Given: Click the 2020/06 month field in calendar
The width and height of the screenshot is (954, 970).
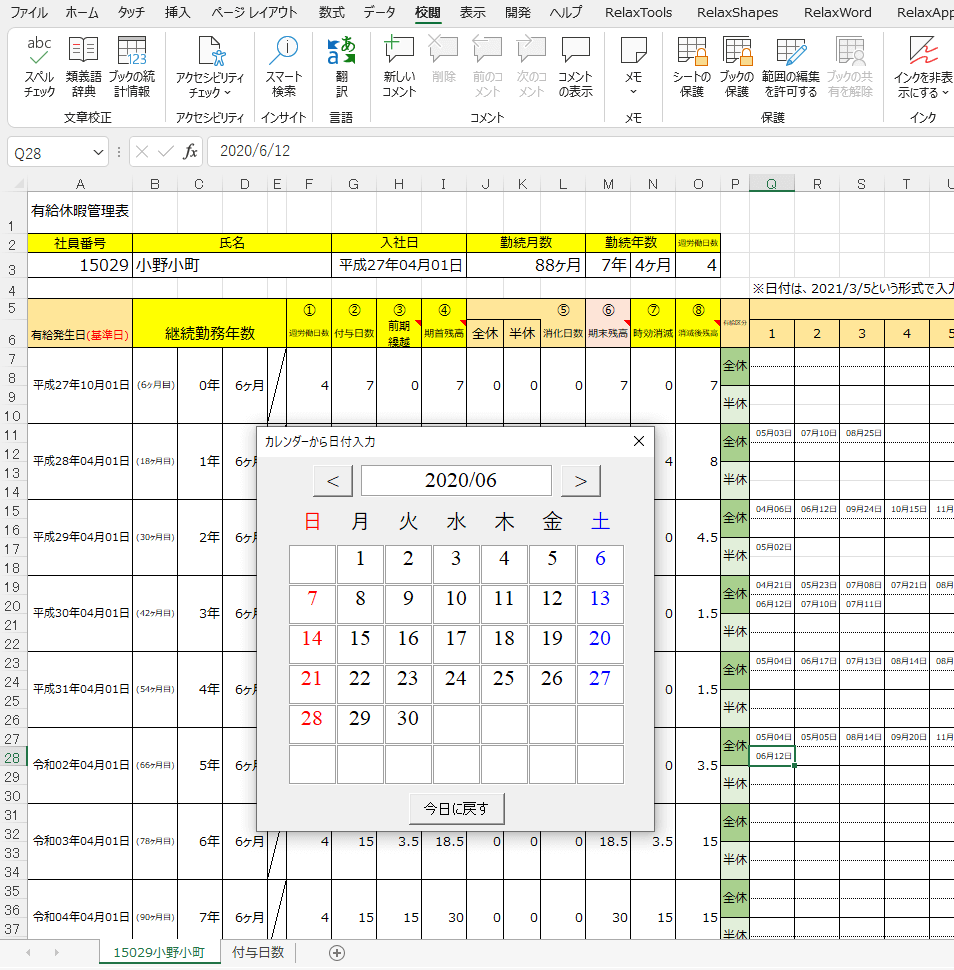Looking at the screenshot, I should click(x=457, y=481).
